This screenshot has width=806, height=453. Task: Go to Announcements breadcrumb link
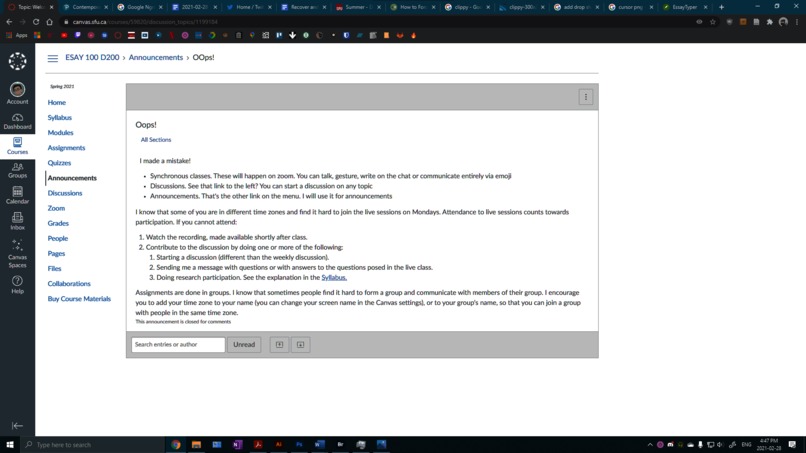(x=156, y=58)
